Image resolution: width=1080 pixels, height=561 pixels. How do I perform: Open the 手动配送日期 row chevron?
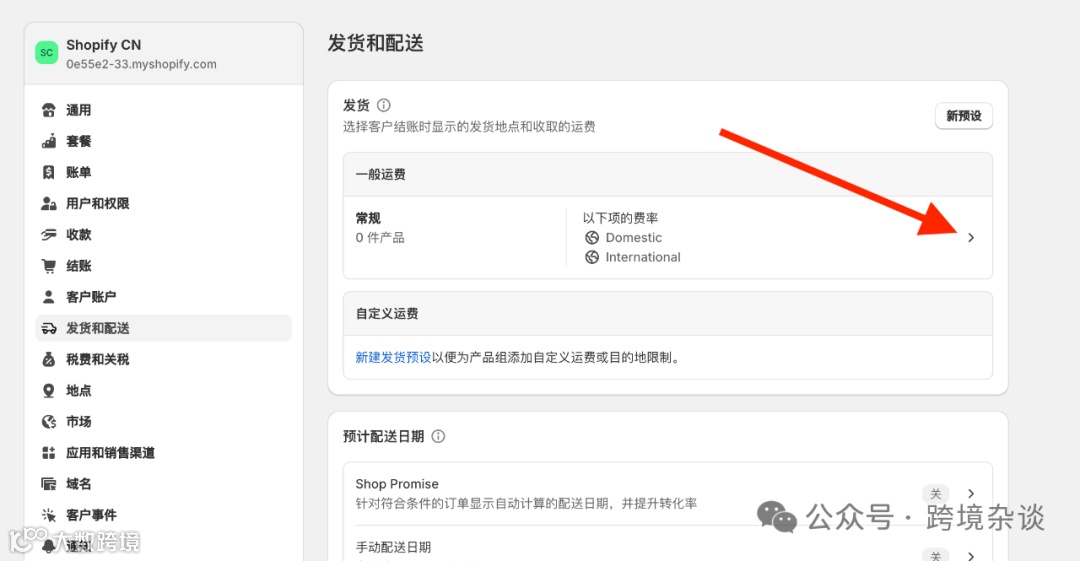970,555
